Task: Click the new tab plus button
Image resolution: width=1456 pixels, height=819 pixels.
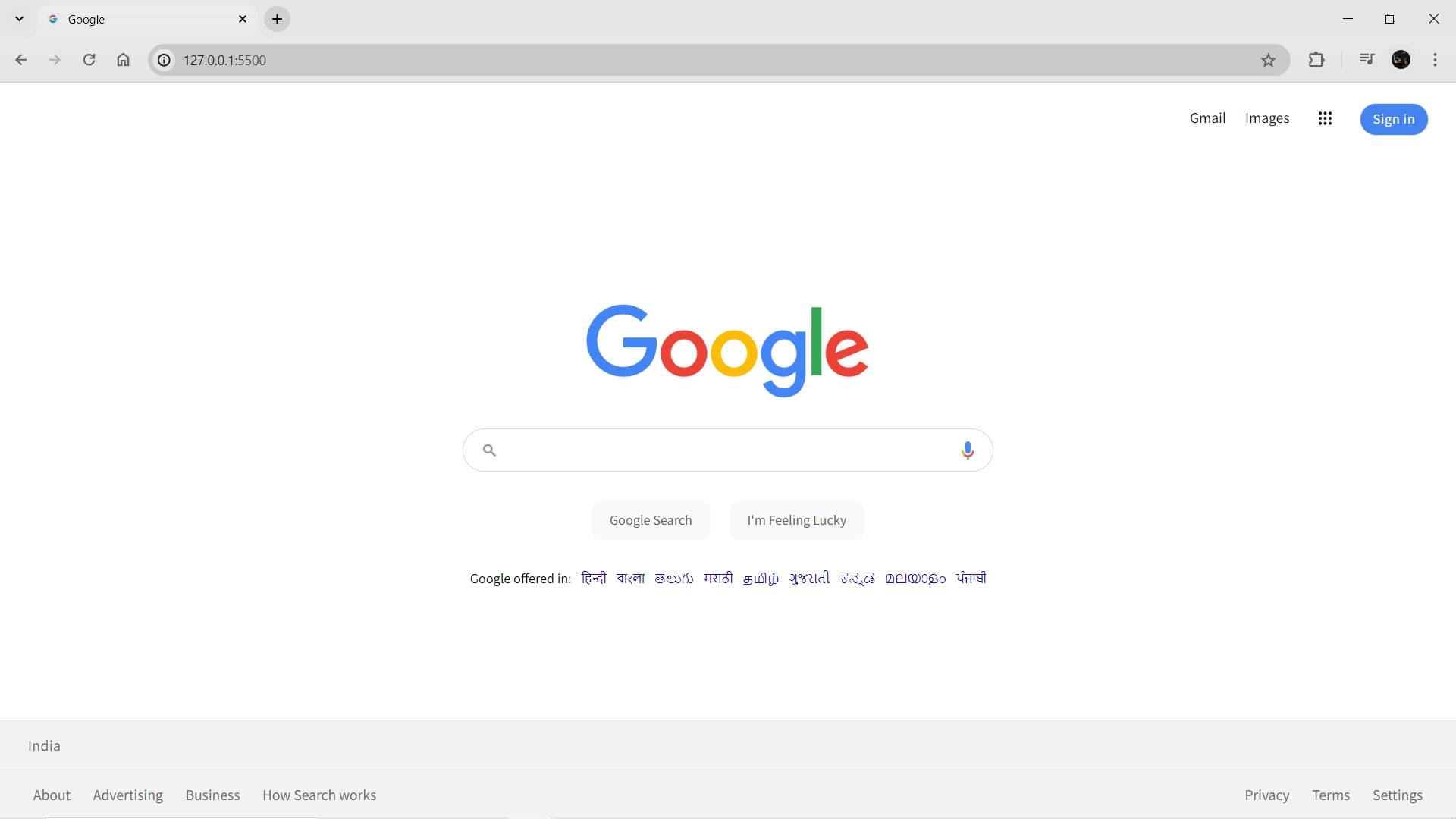Action: [x=277, y=19]
